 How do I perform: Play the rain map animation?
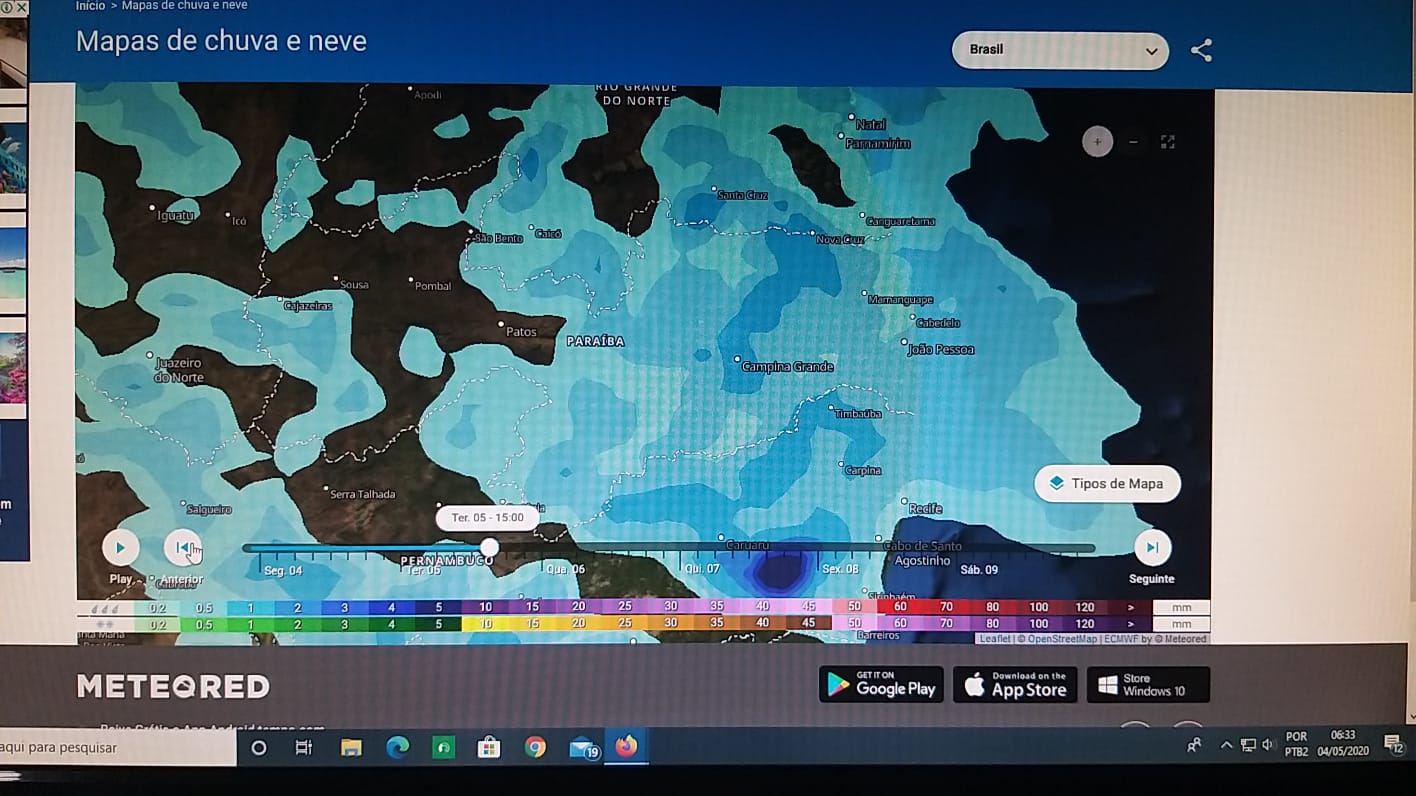click(x=120, y=548)
